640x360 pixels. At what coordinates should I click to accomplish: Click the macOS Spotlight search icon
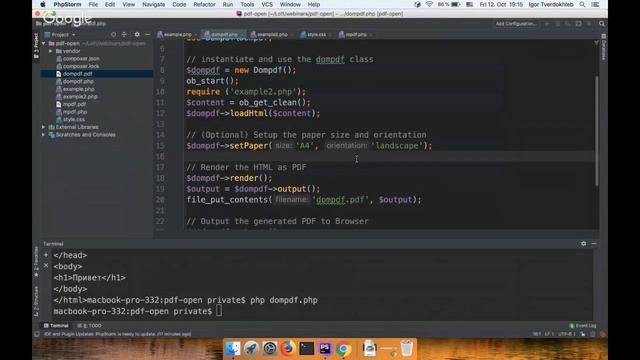coord(582,4)
